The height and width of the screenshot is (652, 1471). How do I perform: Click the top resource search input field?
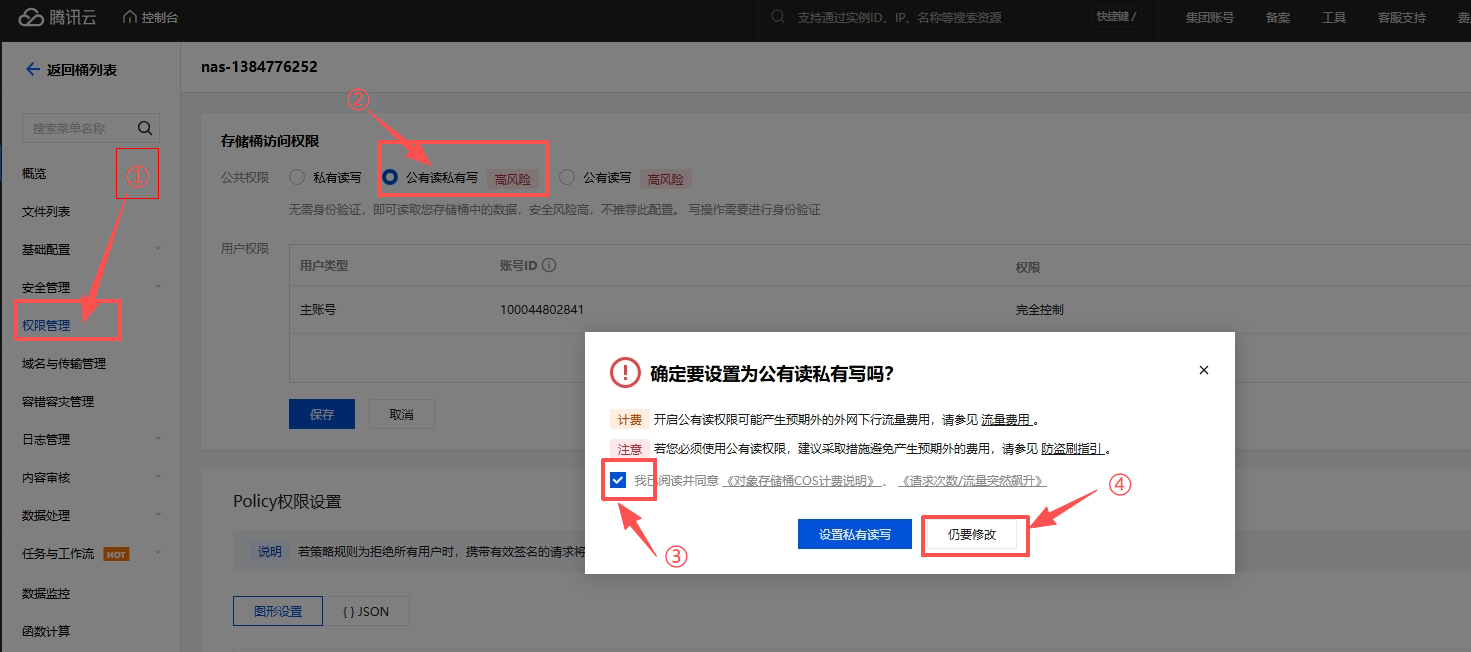pyautogui.click(x=930, y=18)
